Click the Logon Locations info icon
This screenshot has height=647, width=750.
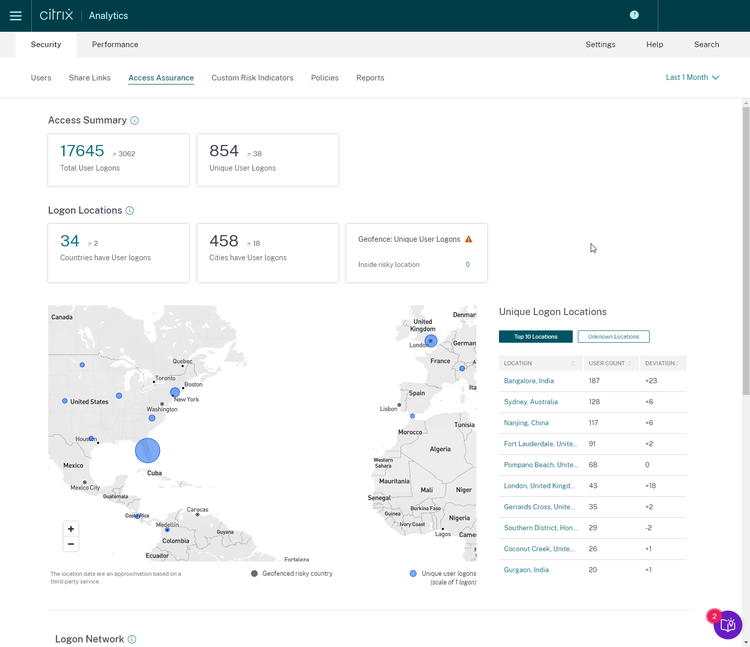click(130, 210)
